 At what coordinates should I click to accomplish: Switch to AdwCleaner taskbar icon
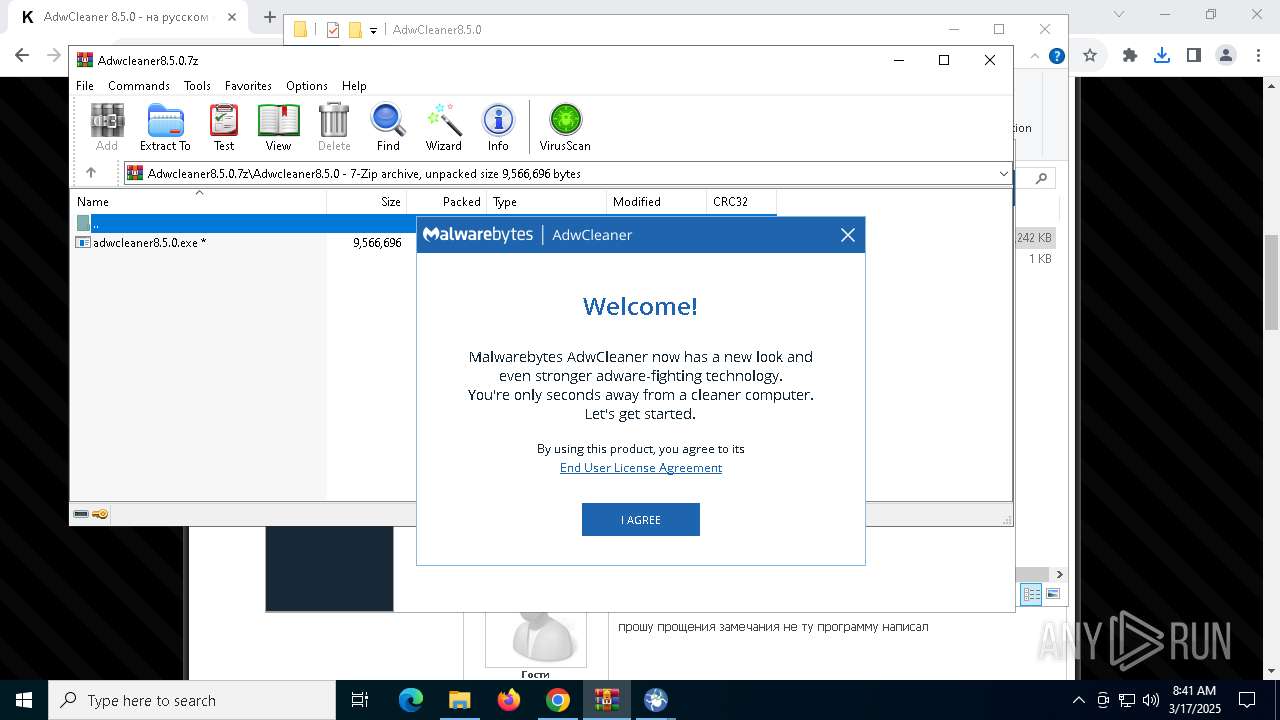point(655,700)
